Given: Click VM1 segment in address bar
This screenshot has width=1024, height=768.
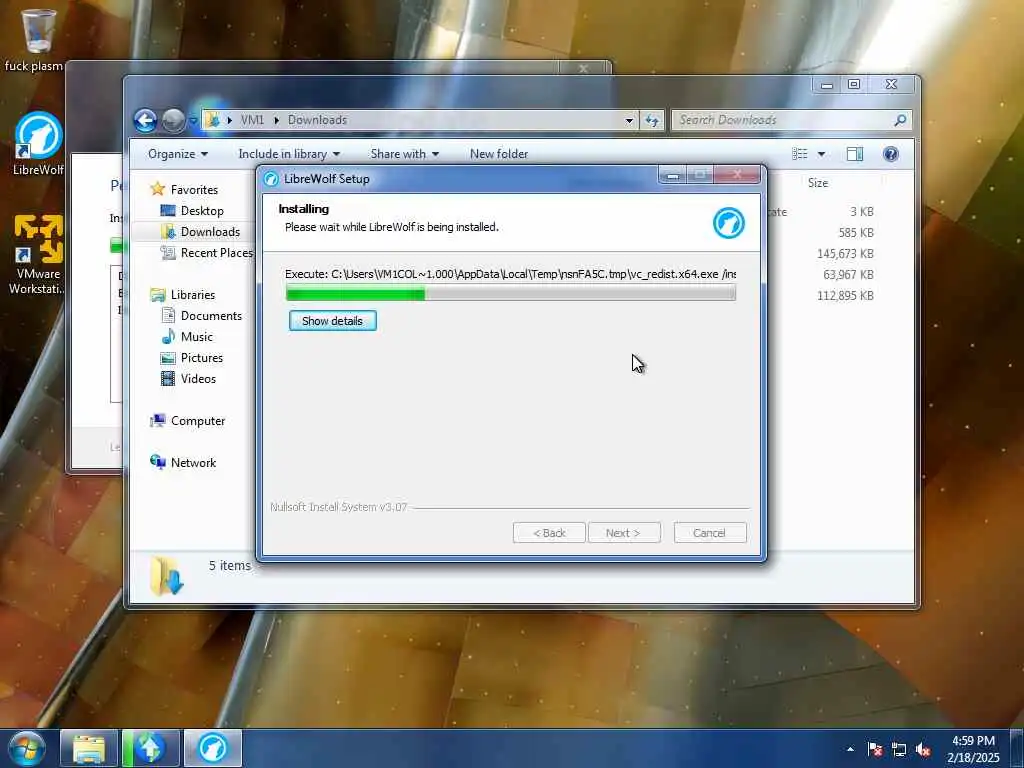Looking at the screenshot, I should pos(252,120).
